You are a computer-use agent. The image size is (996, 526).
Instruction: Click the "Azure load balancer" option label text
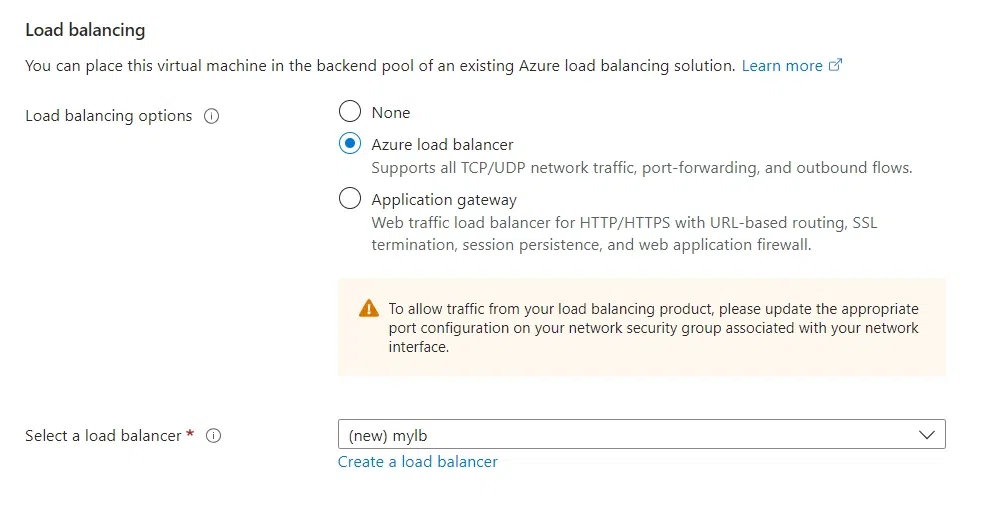click(x=442, y=145)
